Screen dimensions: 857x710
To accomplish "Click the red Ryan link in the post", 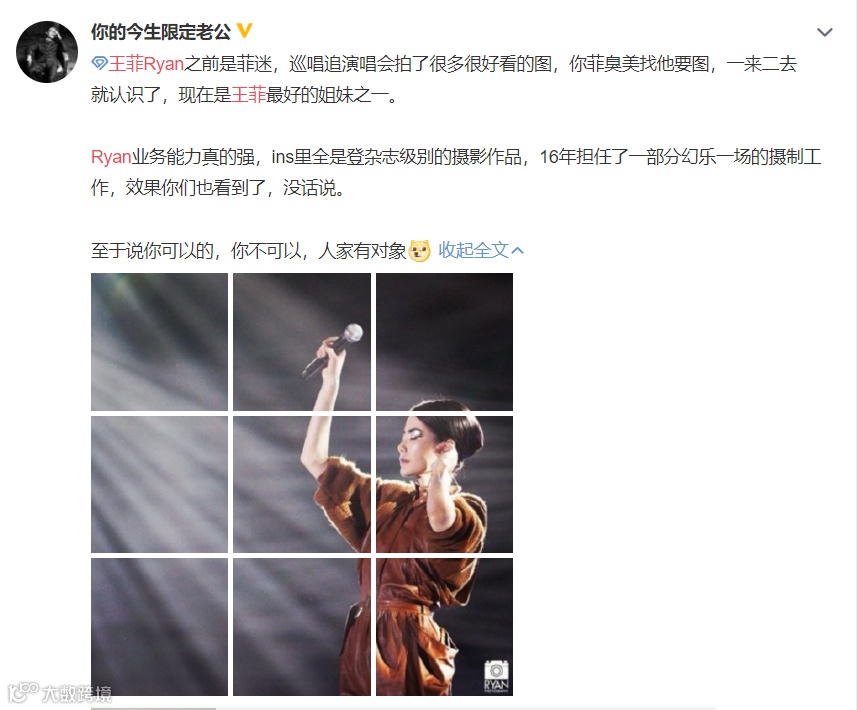I will coord(111,157).
